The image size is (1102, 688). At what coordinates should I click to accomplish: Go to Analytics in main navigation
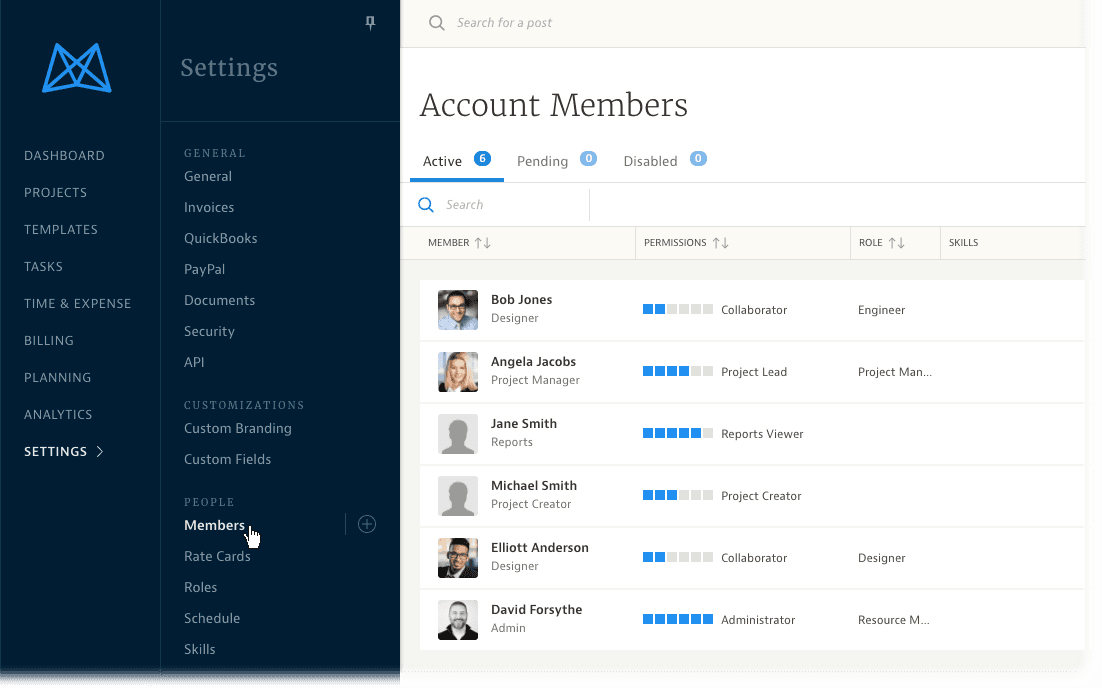(x=58, y=414)
